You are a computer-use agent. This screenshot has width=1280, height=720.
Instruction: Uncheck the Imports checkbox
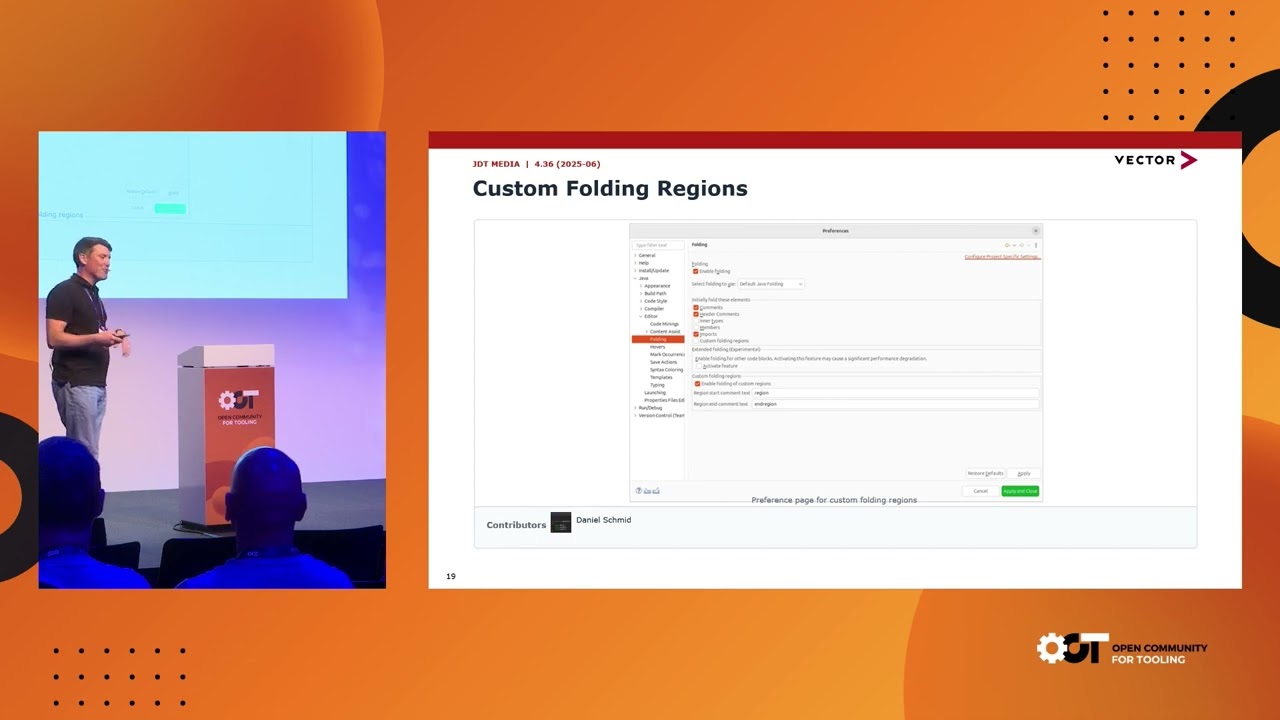(696, 334)
